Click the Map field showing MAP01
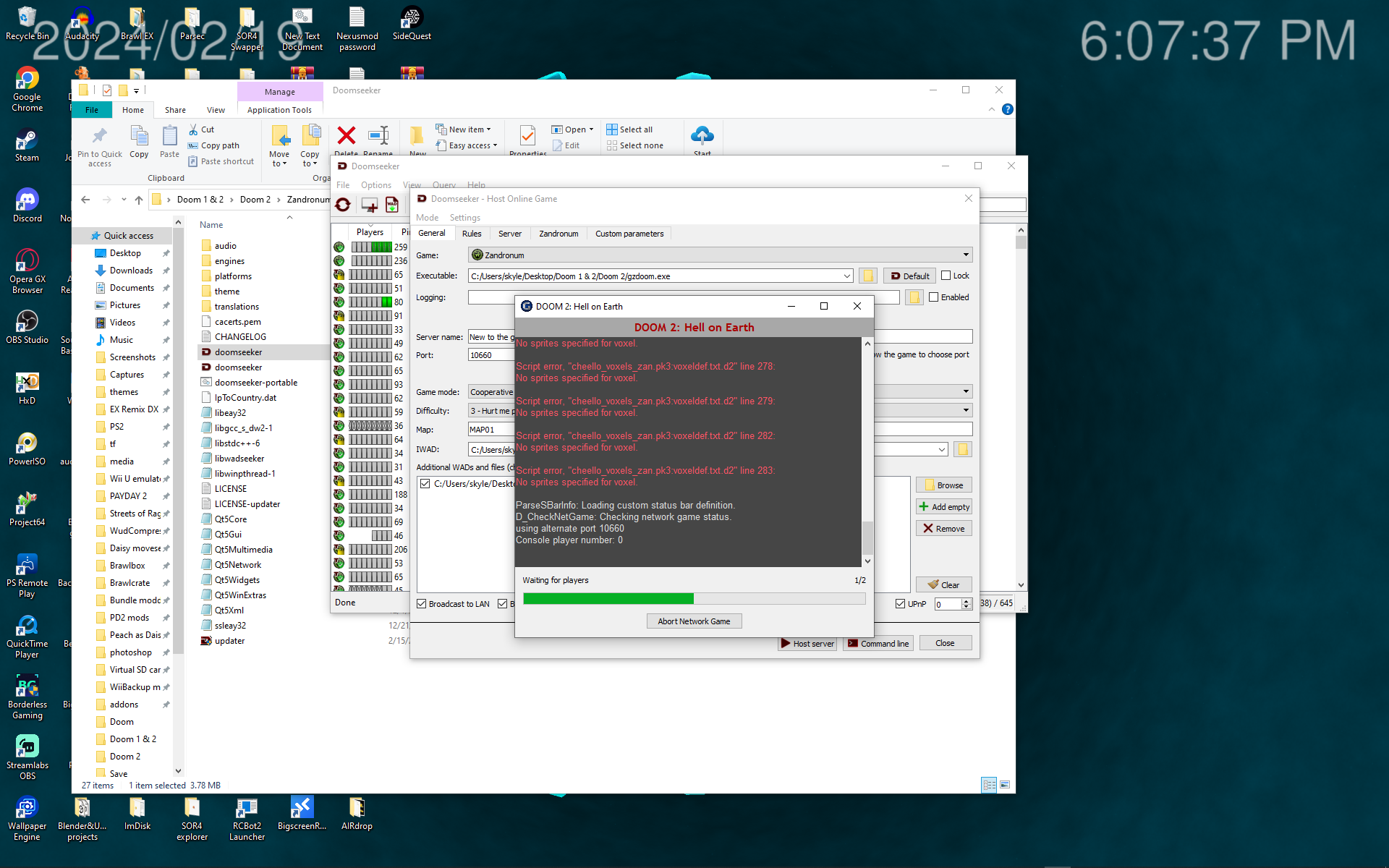This screenshot has height=868, width=1389. [x=491, y=430]
